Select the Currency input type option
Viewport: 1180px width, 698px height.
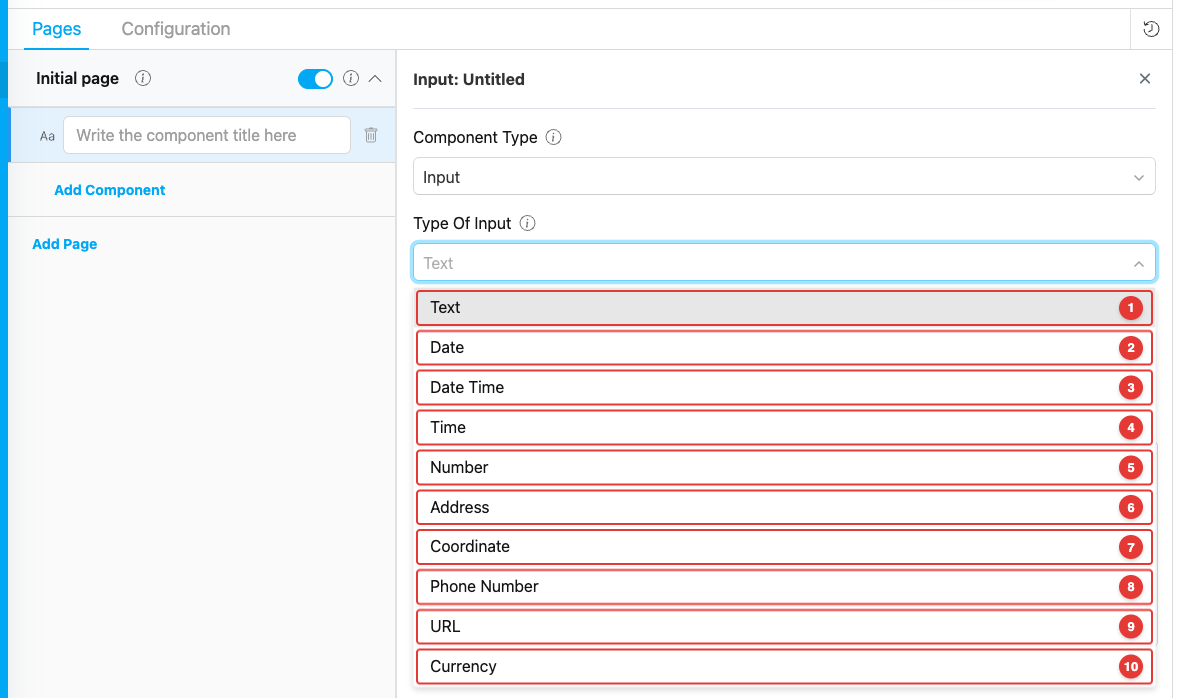click(784, 666)
